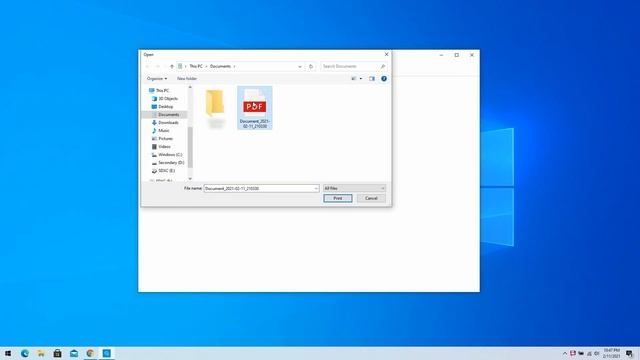Select SDXC (E:) drive in navigation pane
This screenshot has width=640, height=360.
coord(166,171)
